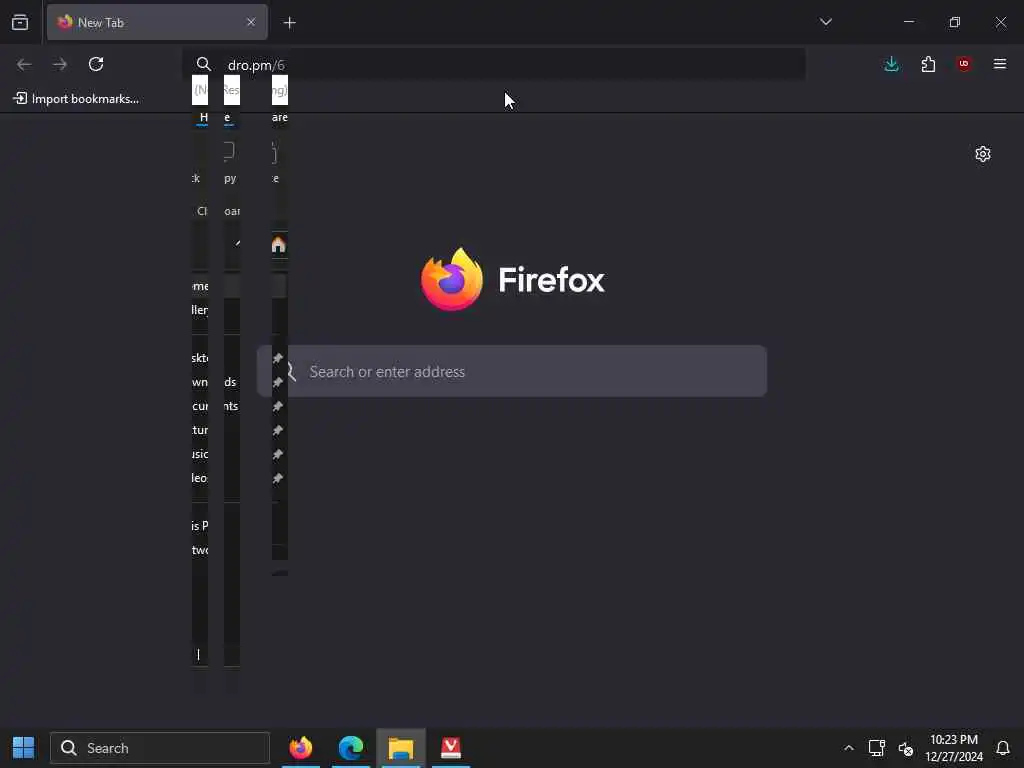The width and height of the screenshot is (1024, 768).
Task: Open Microsoft Edge from the taskbar
Action: click(351, 748)
